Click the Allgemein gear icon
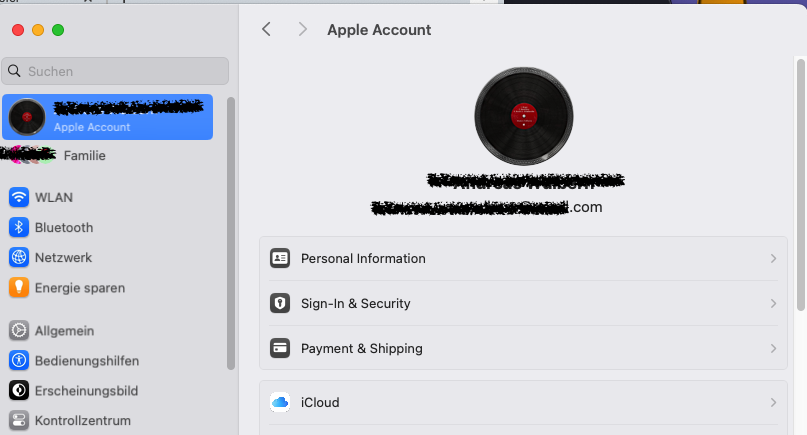 point(19,330)
